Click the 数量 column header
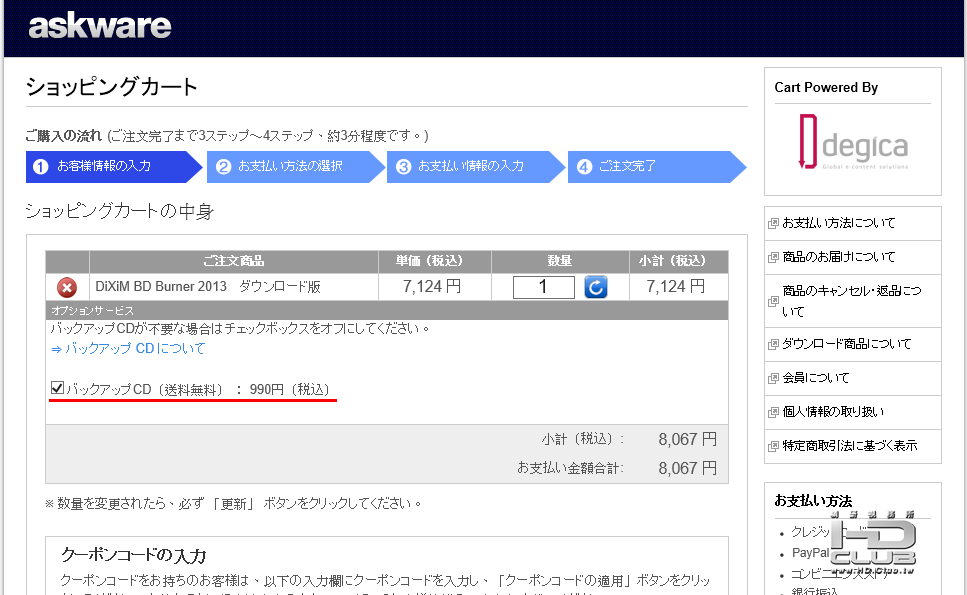This screenshot has width=967, height=595. pyautogui.click(x=560, y=261)
